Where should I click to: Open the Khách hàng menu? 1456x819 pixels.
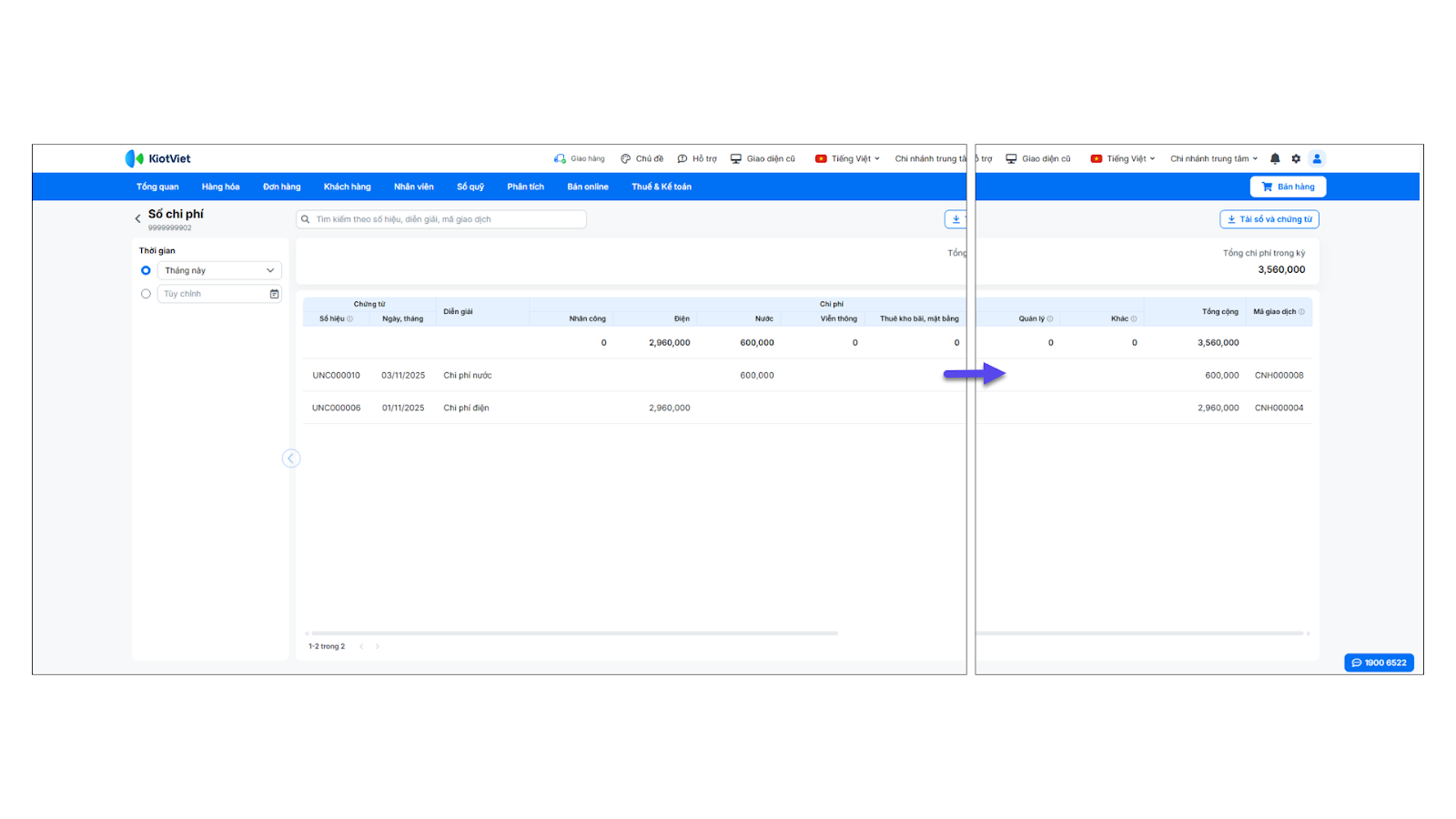click(x=348, y=187)
